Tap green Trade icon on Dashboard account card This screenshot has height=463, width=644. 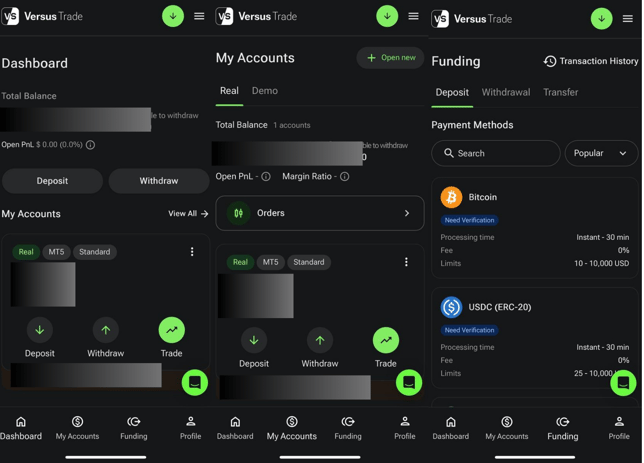pyautogui.click(x=172, y=330)
